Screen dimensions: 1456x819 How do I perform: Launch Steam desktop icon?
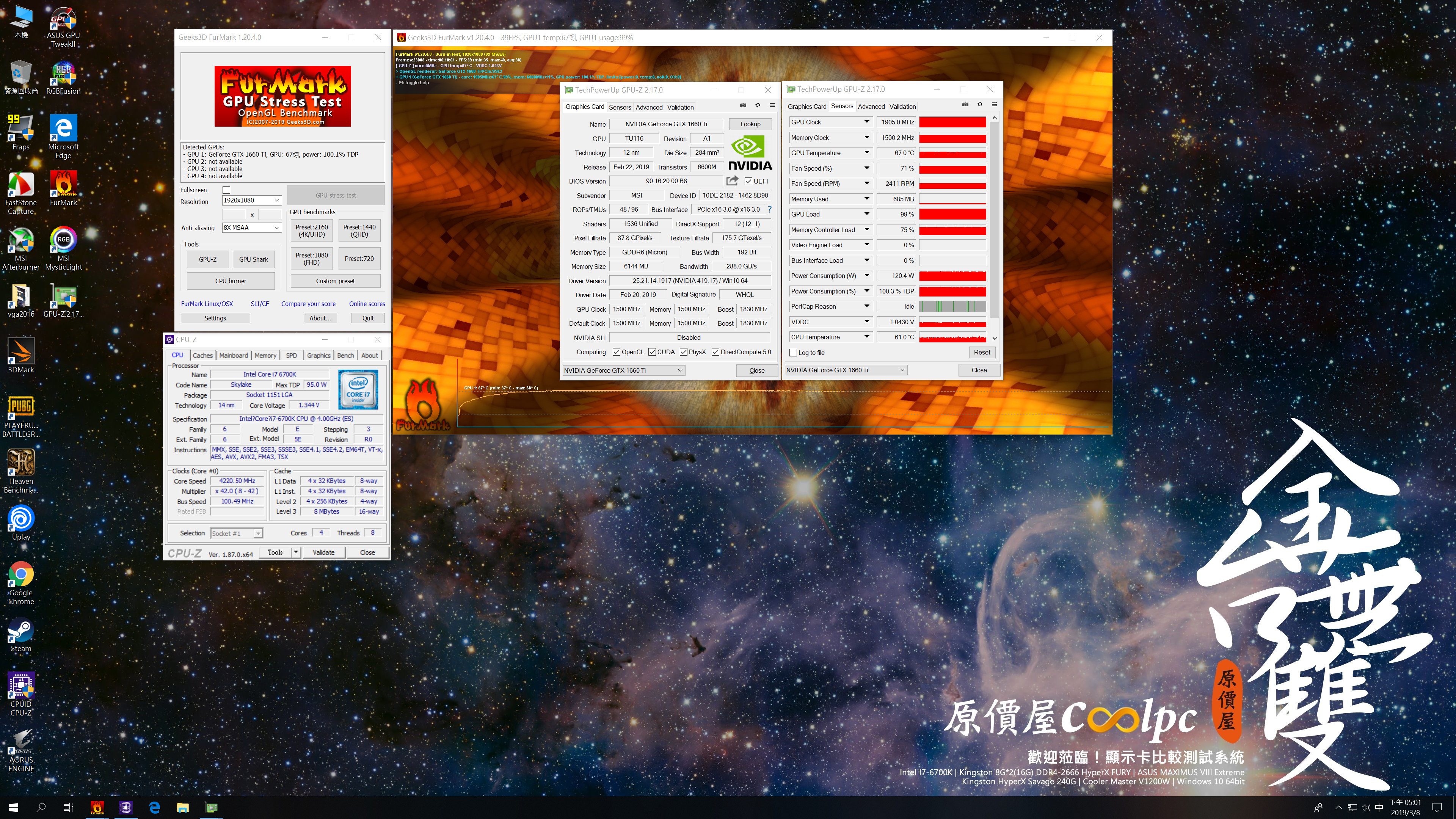pyautogui.click(x=21, y=635)
